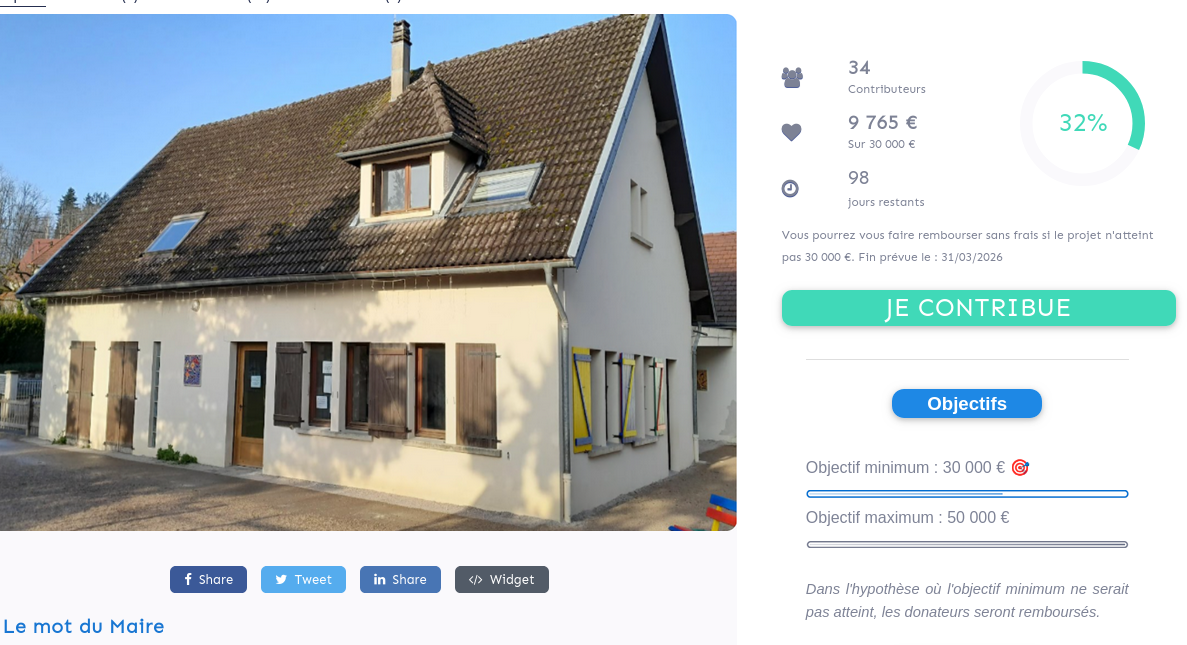
Task: Click the contributors group icon
Action: [792, 78]
